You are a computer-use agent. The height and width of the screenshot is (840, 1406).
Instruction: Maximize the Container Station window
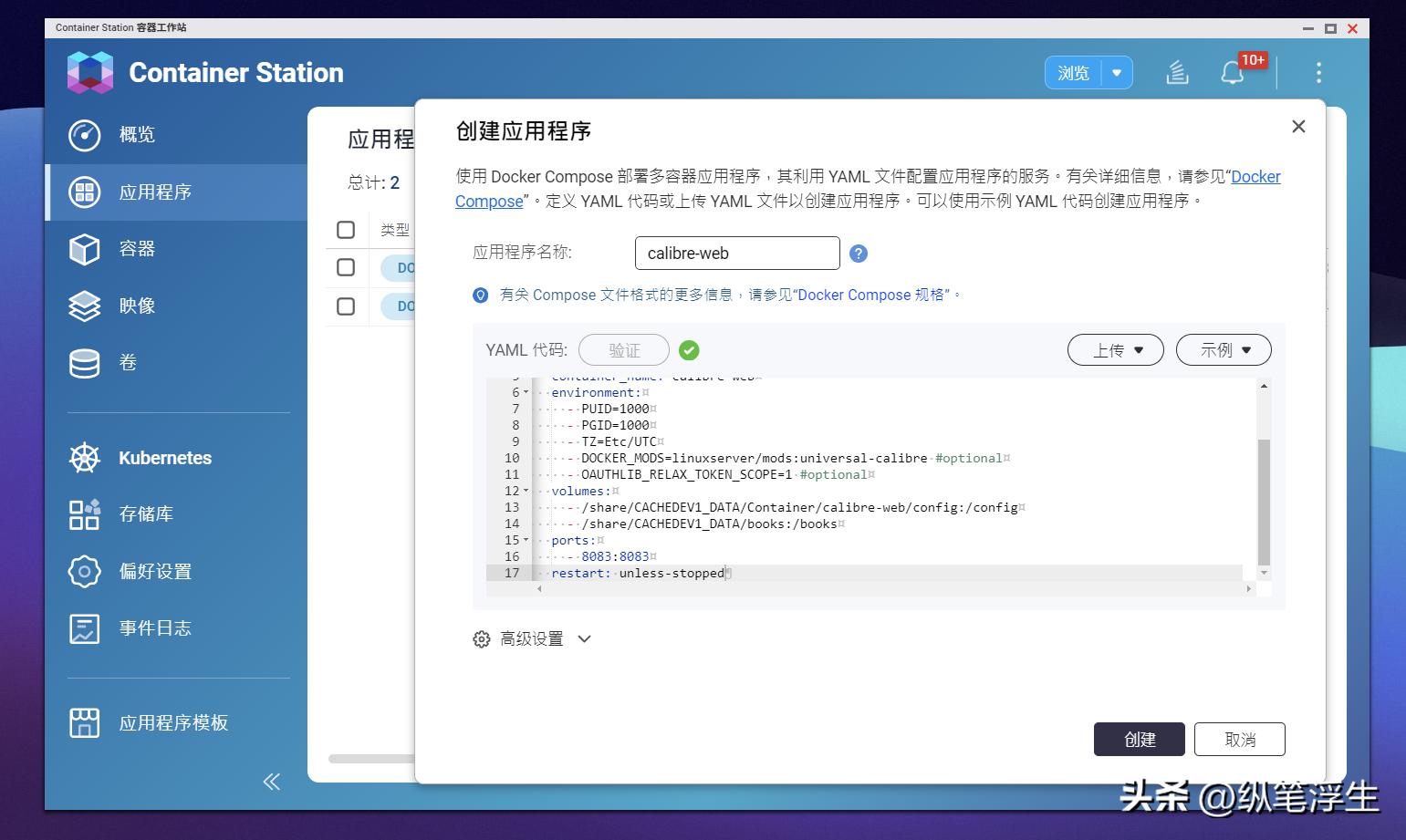click(x=1330, y=28)
